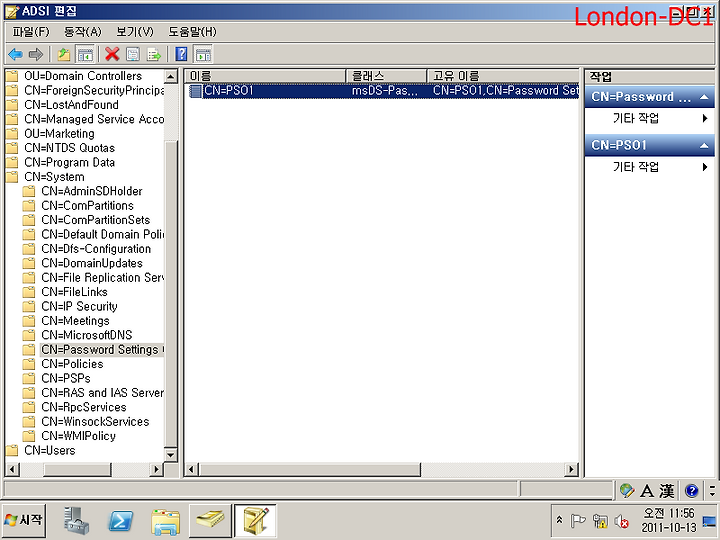Click list pane scroll right arrow

click(571, 469)
